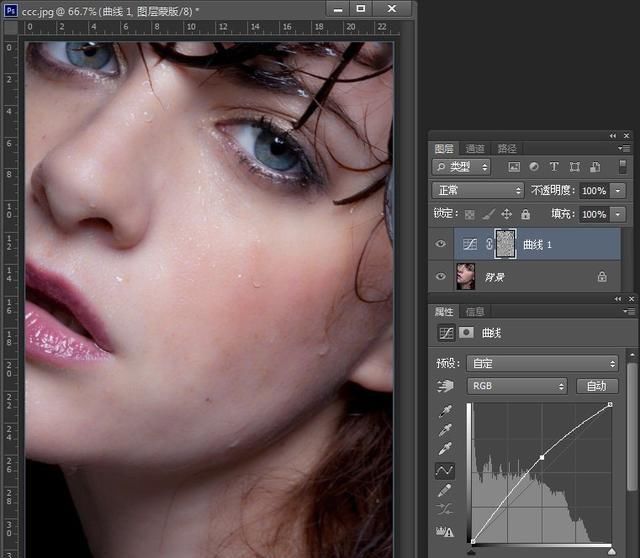Filter layers by pixel layer icon
640x558 pixels.
514,167
